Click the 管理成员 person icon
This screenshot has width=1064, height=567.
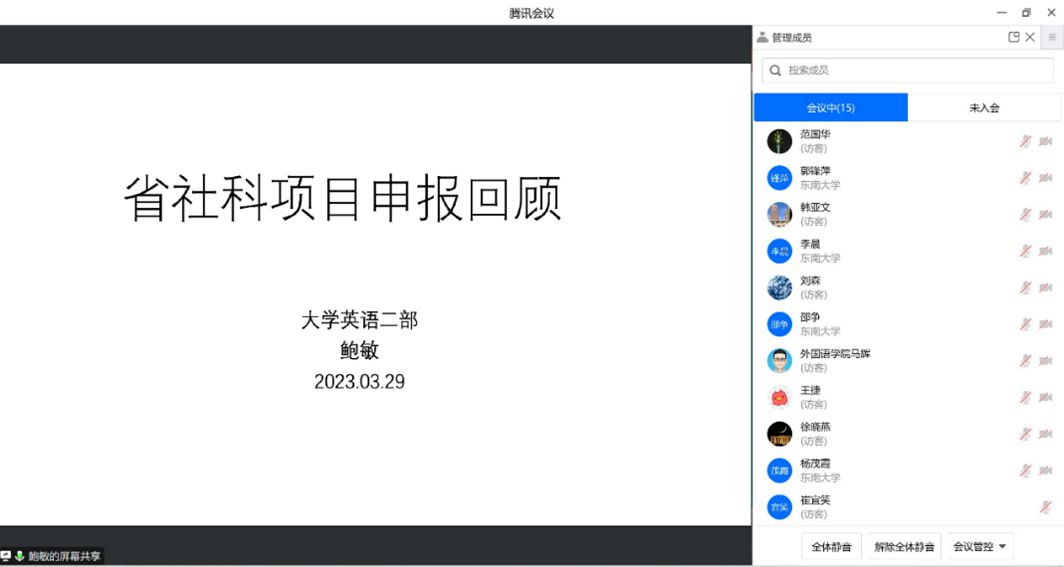pos(763,37)
